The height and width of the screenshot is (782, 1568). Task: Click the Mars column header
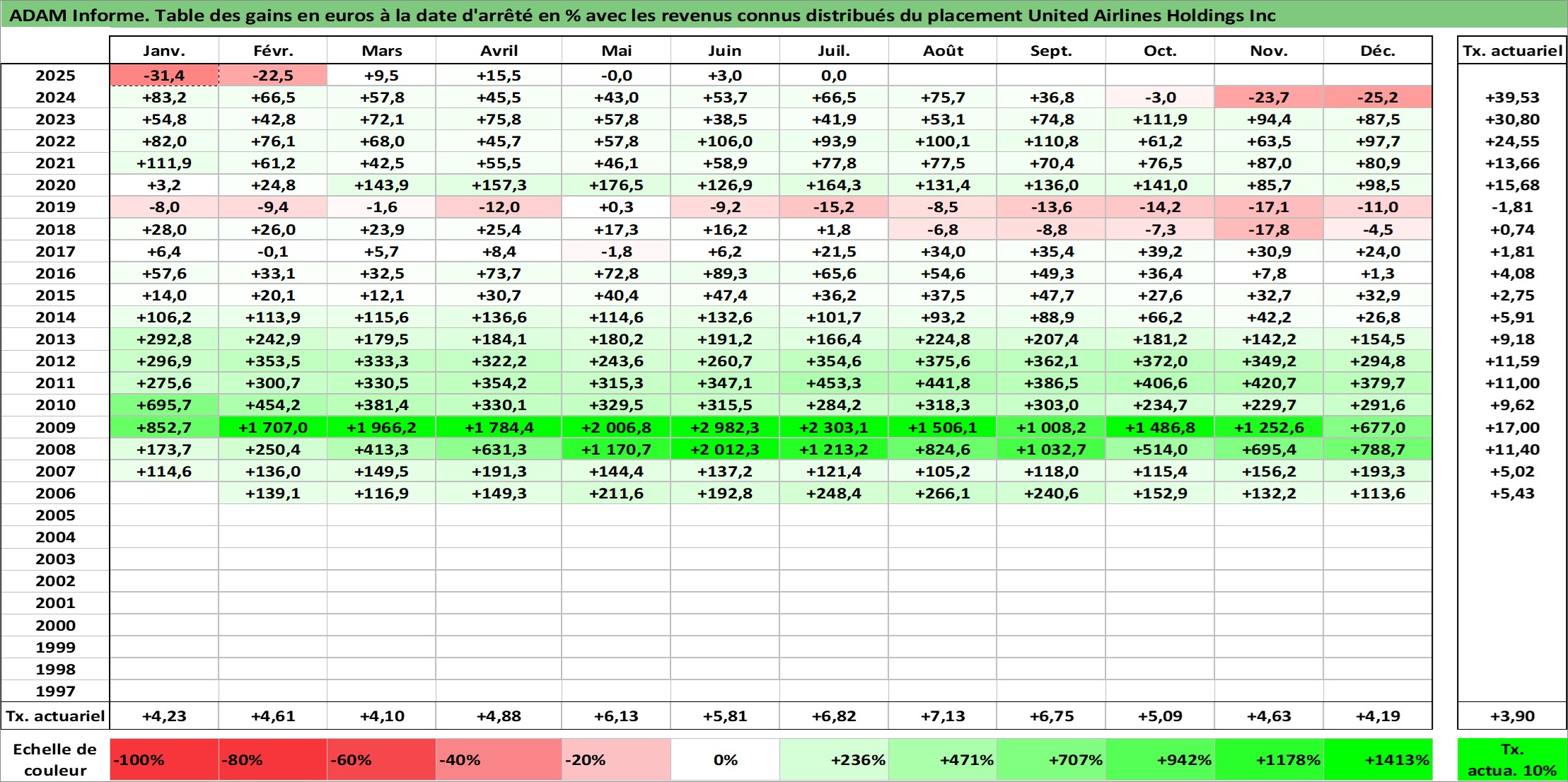[x=381, y=50]
